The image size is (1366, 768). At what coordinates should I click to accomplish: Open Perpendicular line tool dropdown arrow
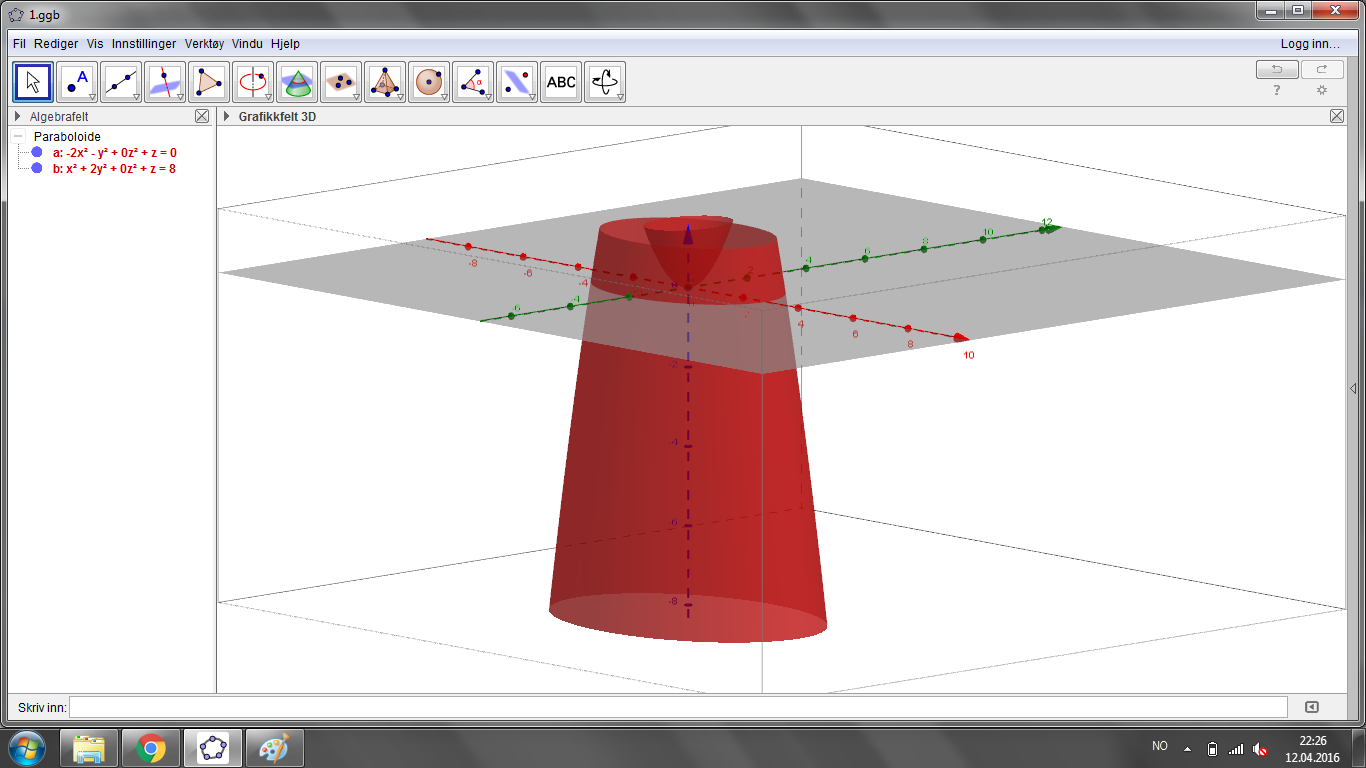pos(180,97)
